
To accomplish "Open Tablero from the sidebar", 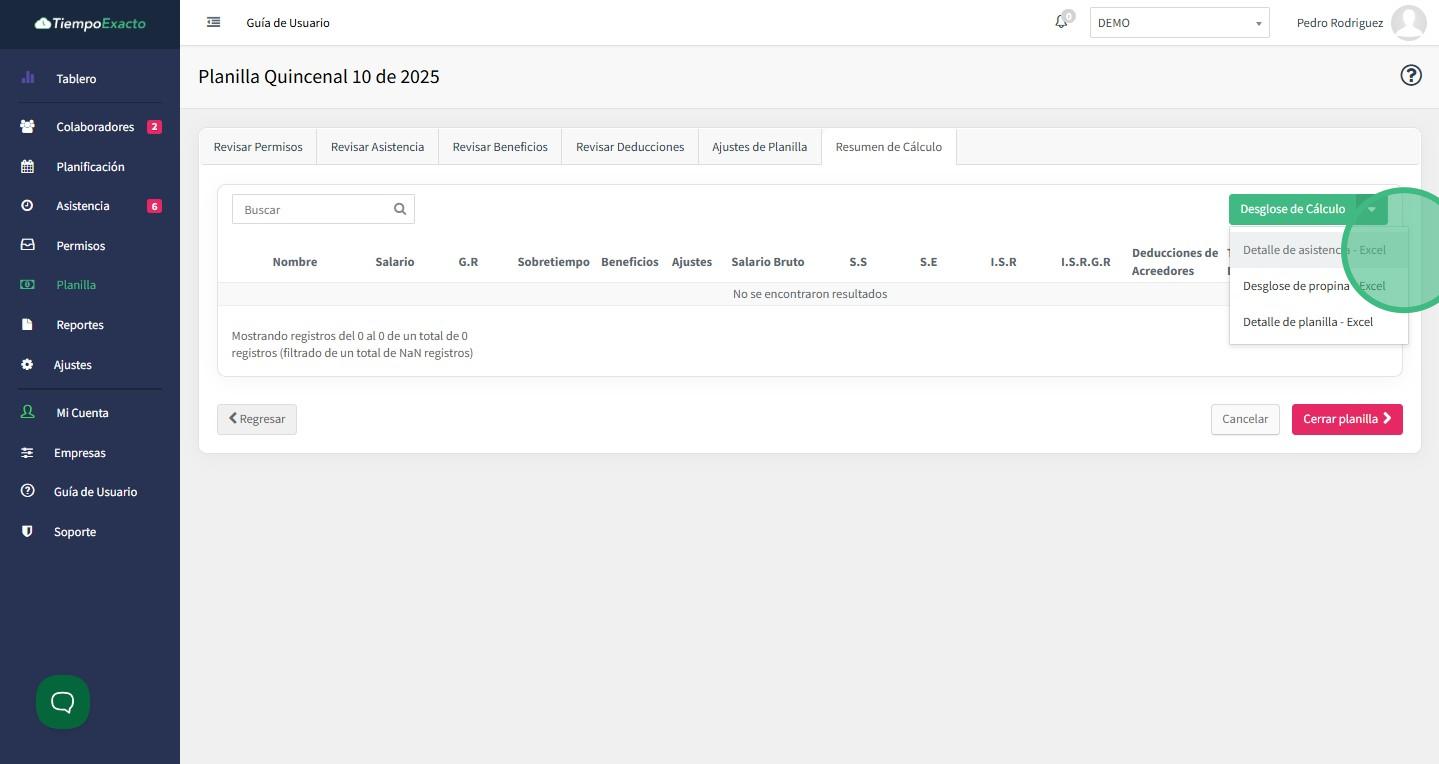I will 76,78.
